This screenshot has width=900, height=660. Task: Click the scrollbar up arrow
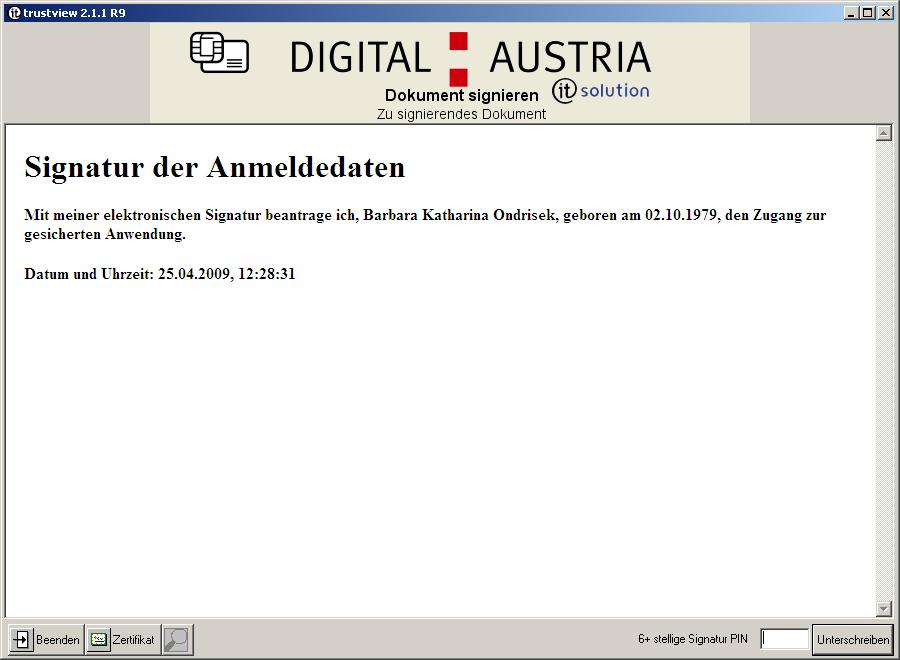tap(883, 133)
